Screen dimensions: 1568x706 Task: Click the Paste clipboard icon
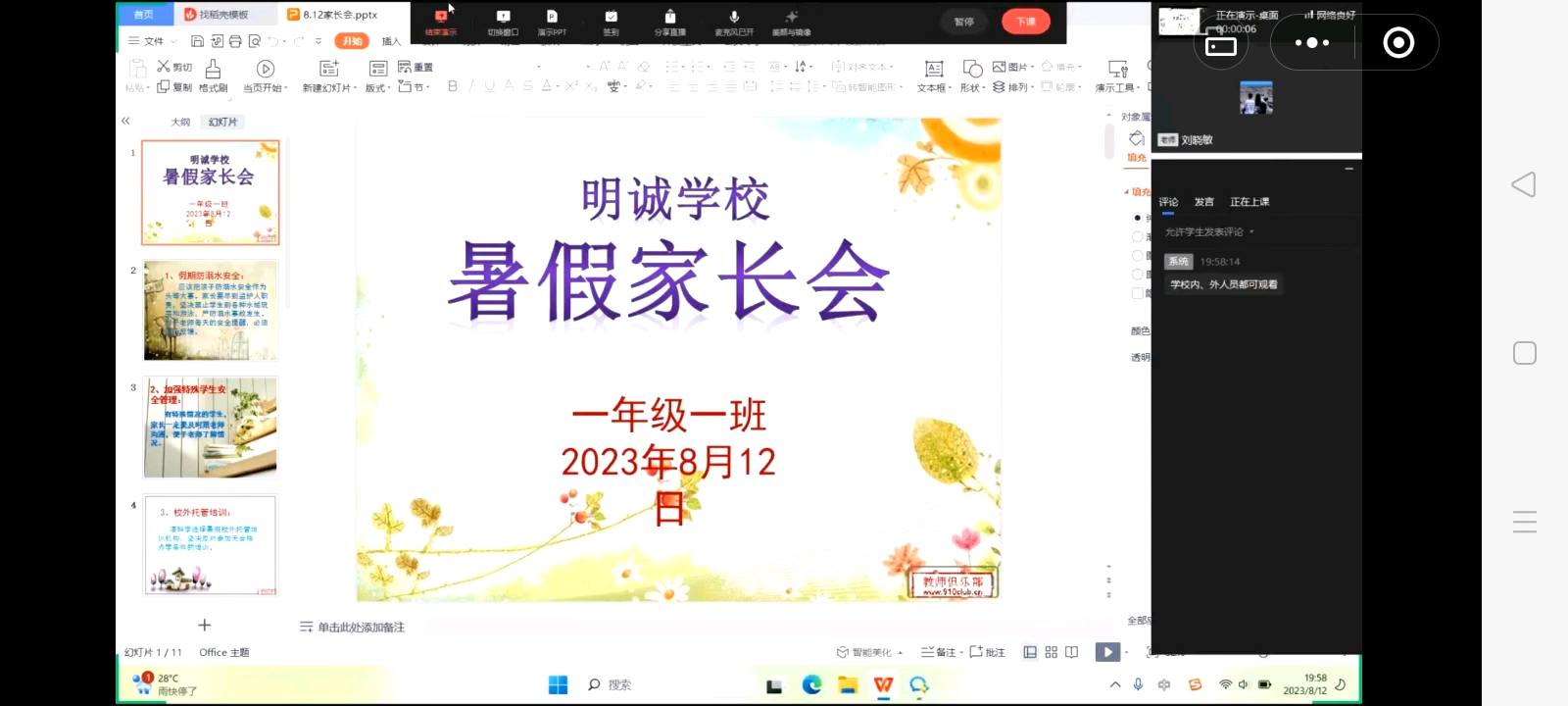tap(137, 68)
